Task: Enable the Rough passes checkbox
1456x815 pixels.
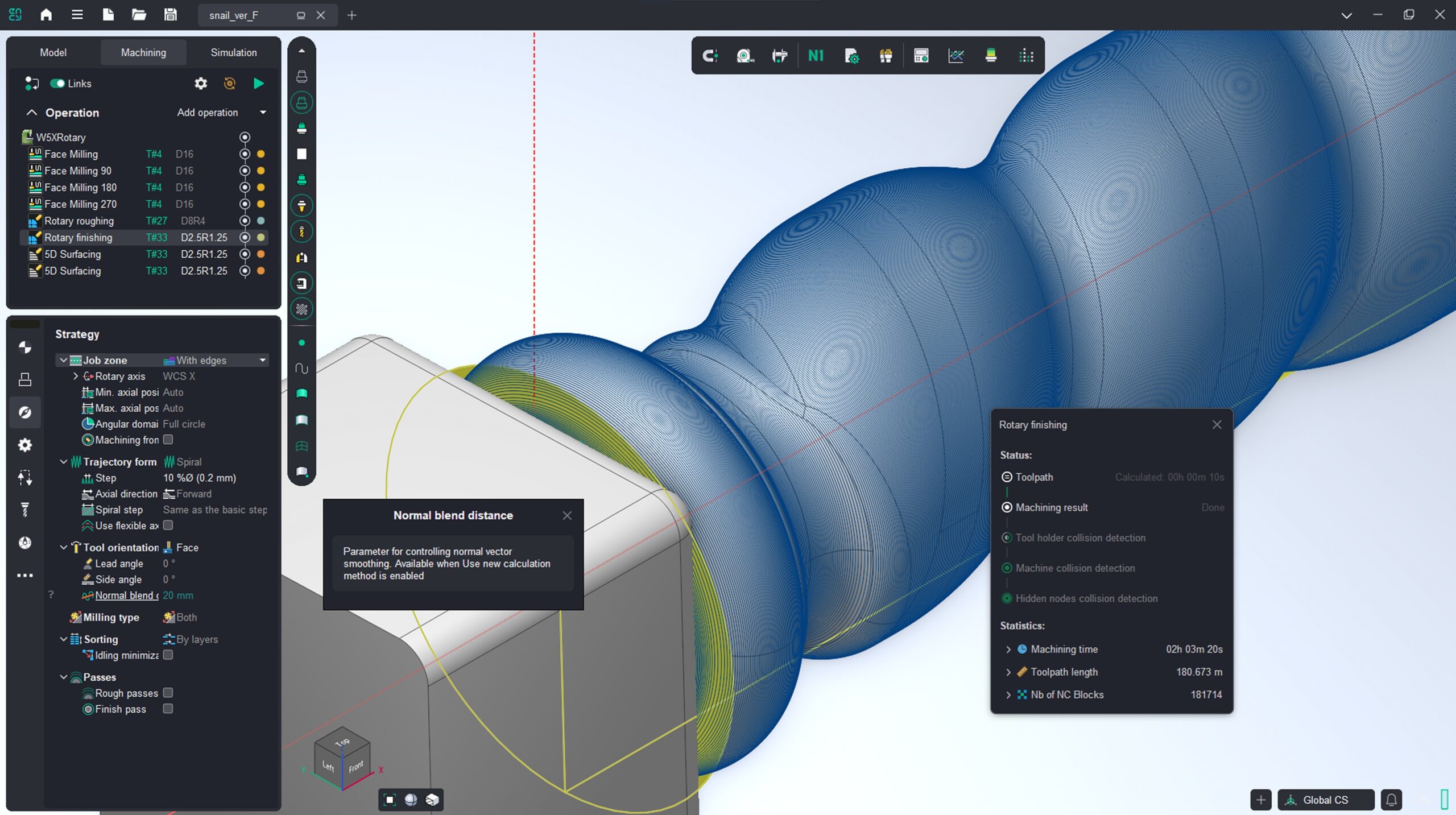Action: click(168, 693)
